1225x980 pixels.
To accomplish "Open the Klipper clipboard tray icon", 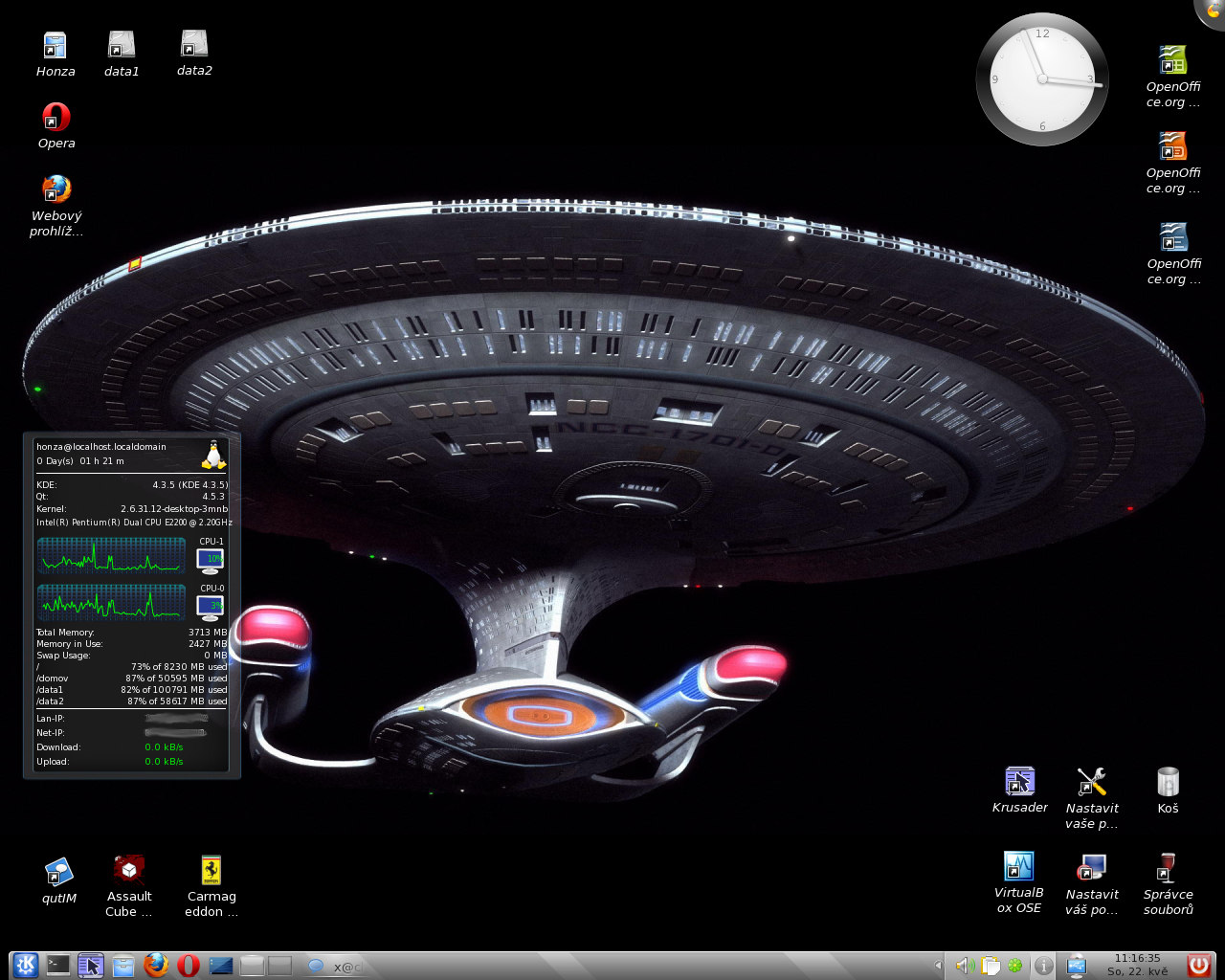I will click(990, 966).
